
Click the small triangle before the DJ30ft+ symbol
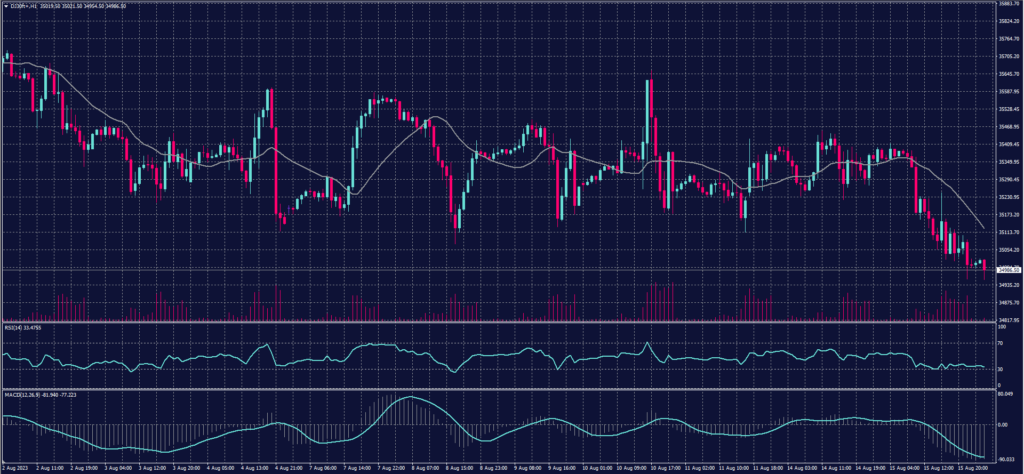[x=6, y=5]
